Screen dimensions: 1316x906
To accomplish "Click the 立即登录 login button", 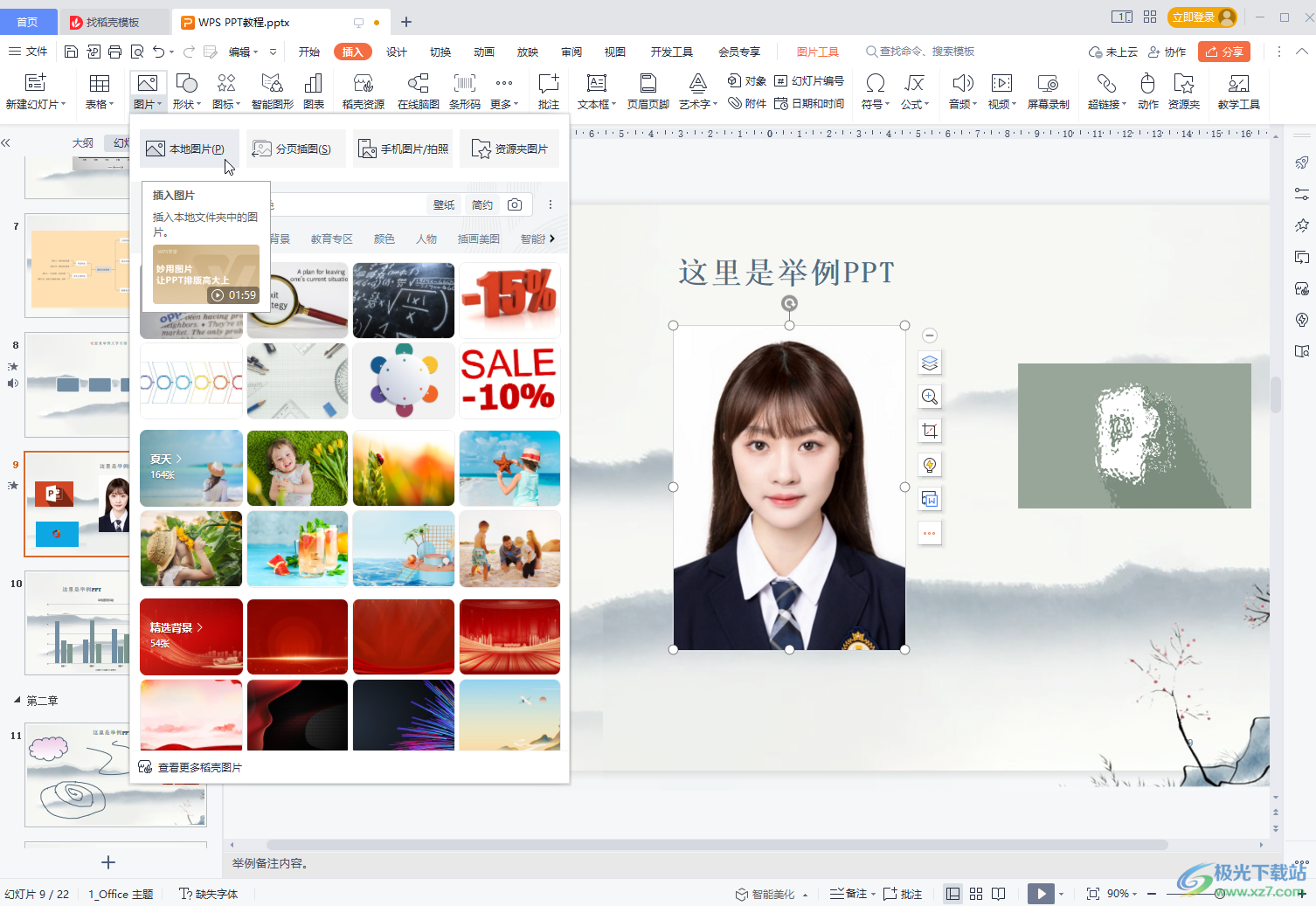I will [1204, 17].
